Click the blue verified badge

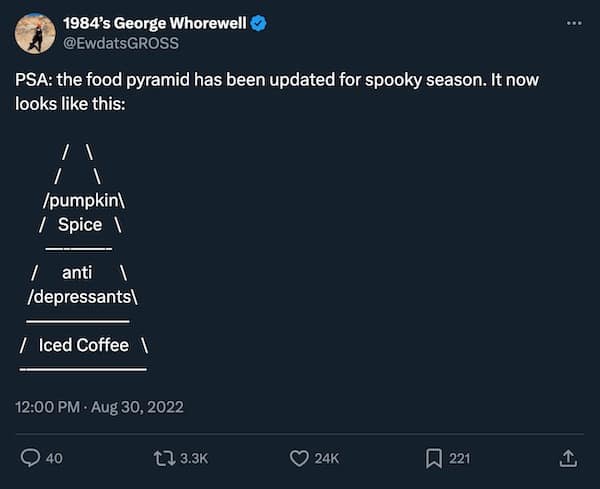click(x=258, y=23)
